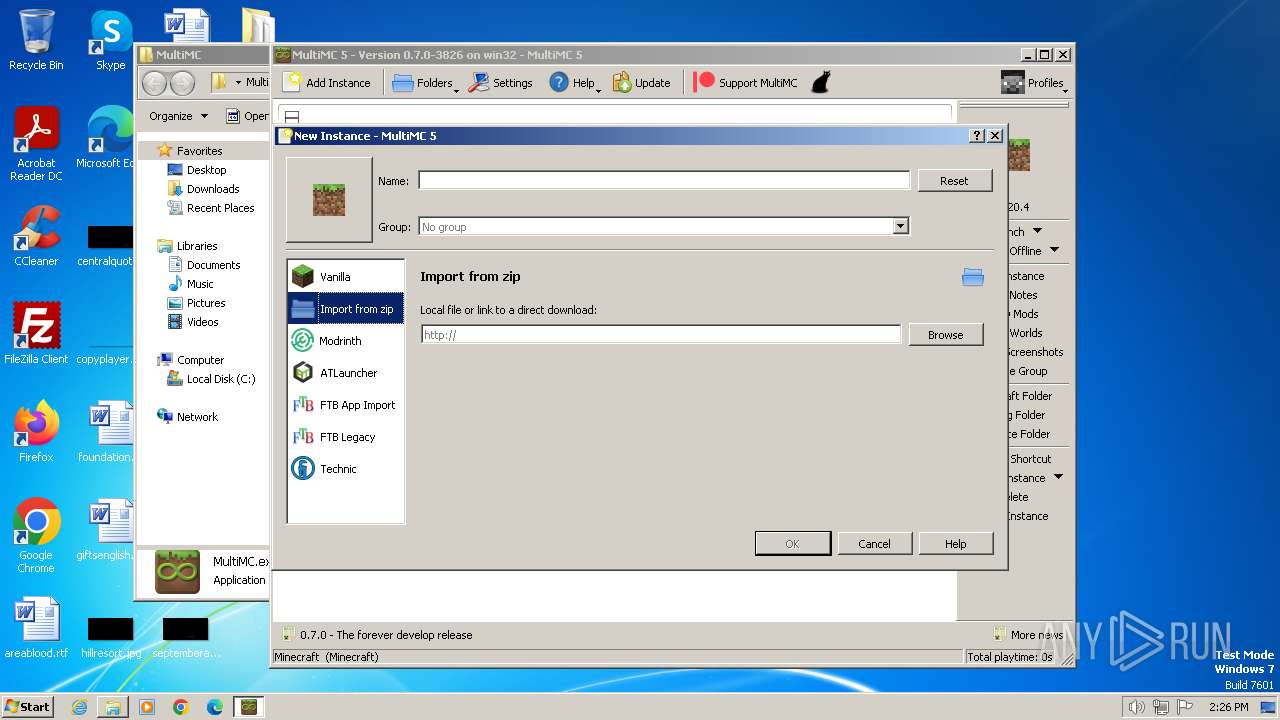
Task: Select the Modrinth modpack source
Action: pyautogui.click(x=345, y=341)
